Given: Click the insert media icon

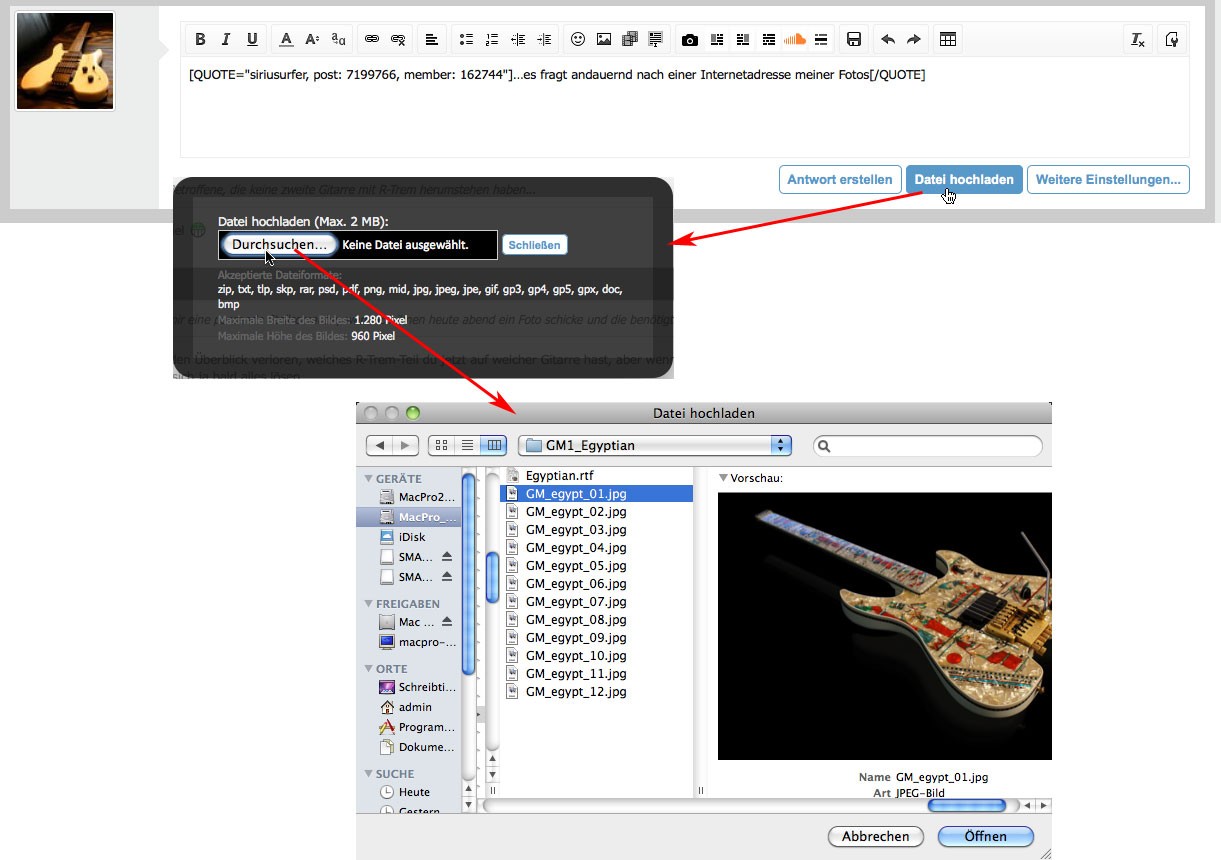Looking at the screenshot, I should 630,40.
